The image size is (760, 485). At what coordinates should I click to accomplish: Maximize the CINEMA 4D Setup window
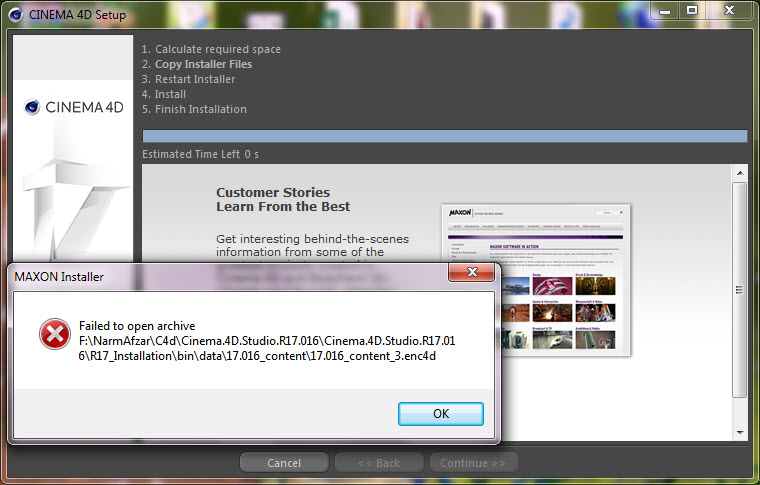pos(692,11)
